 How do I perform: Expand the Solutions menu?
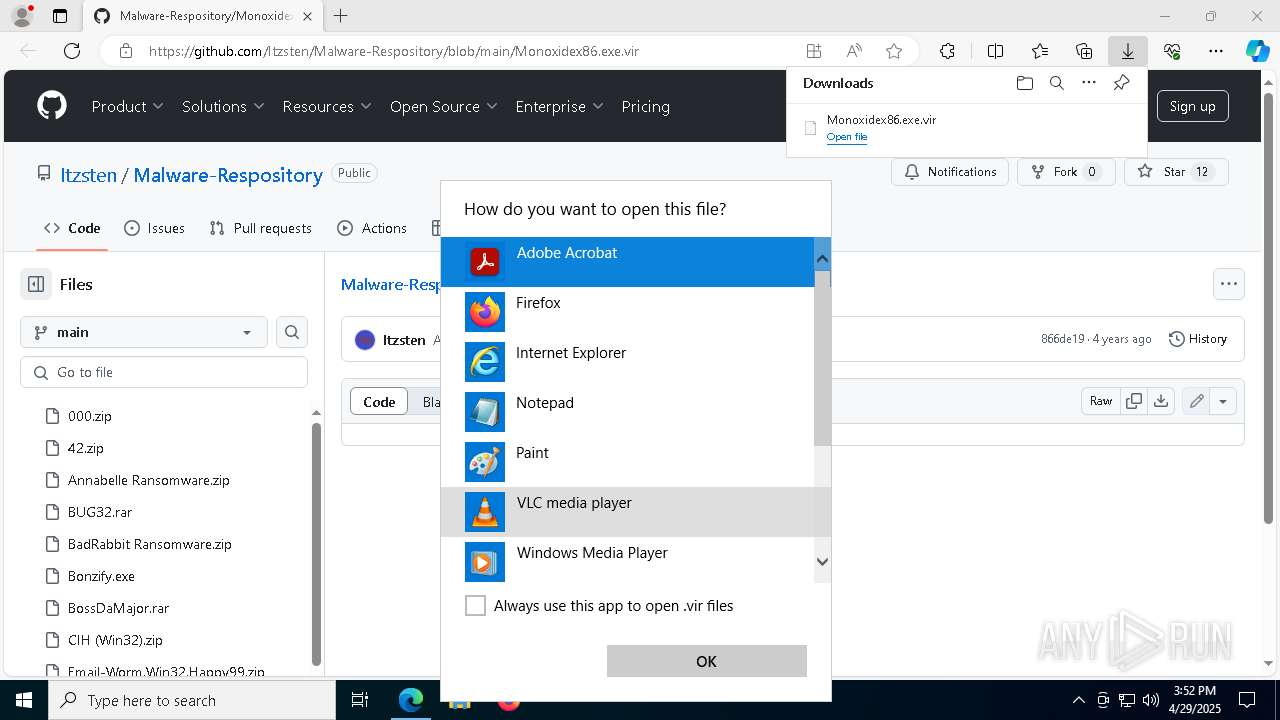222,106
